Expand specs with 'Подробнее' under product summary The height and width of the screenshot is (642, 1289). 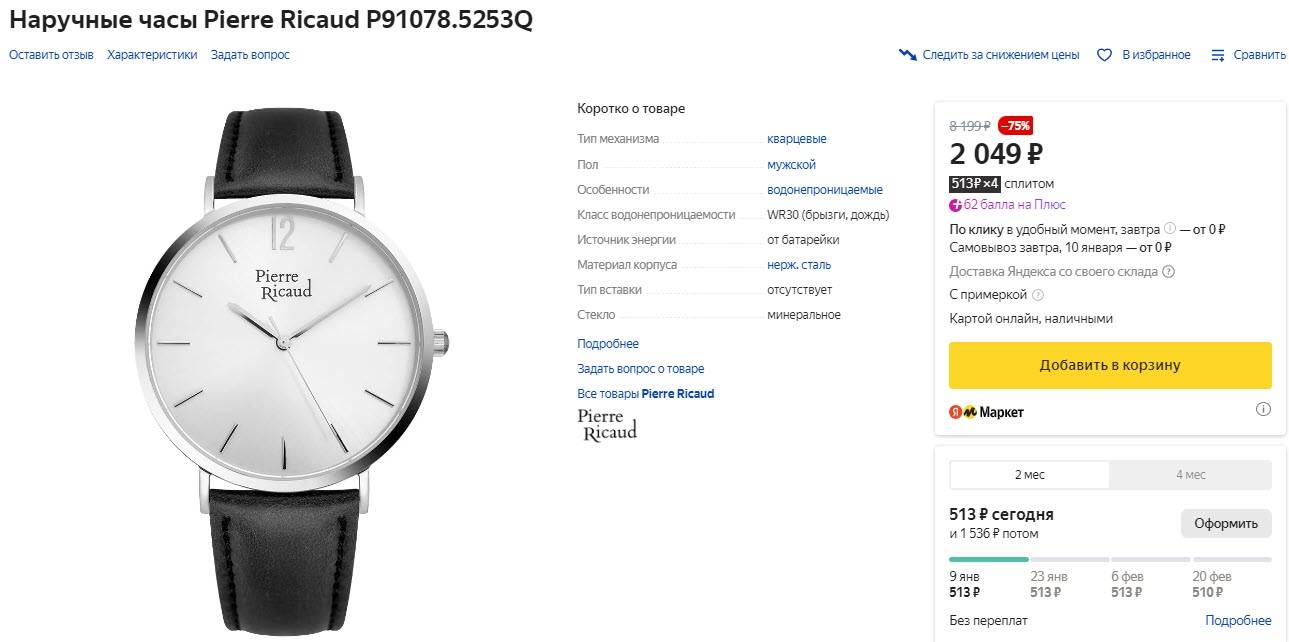coord(607,344)
